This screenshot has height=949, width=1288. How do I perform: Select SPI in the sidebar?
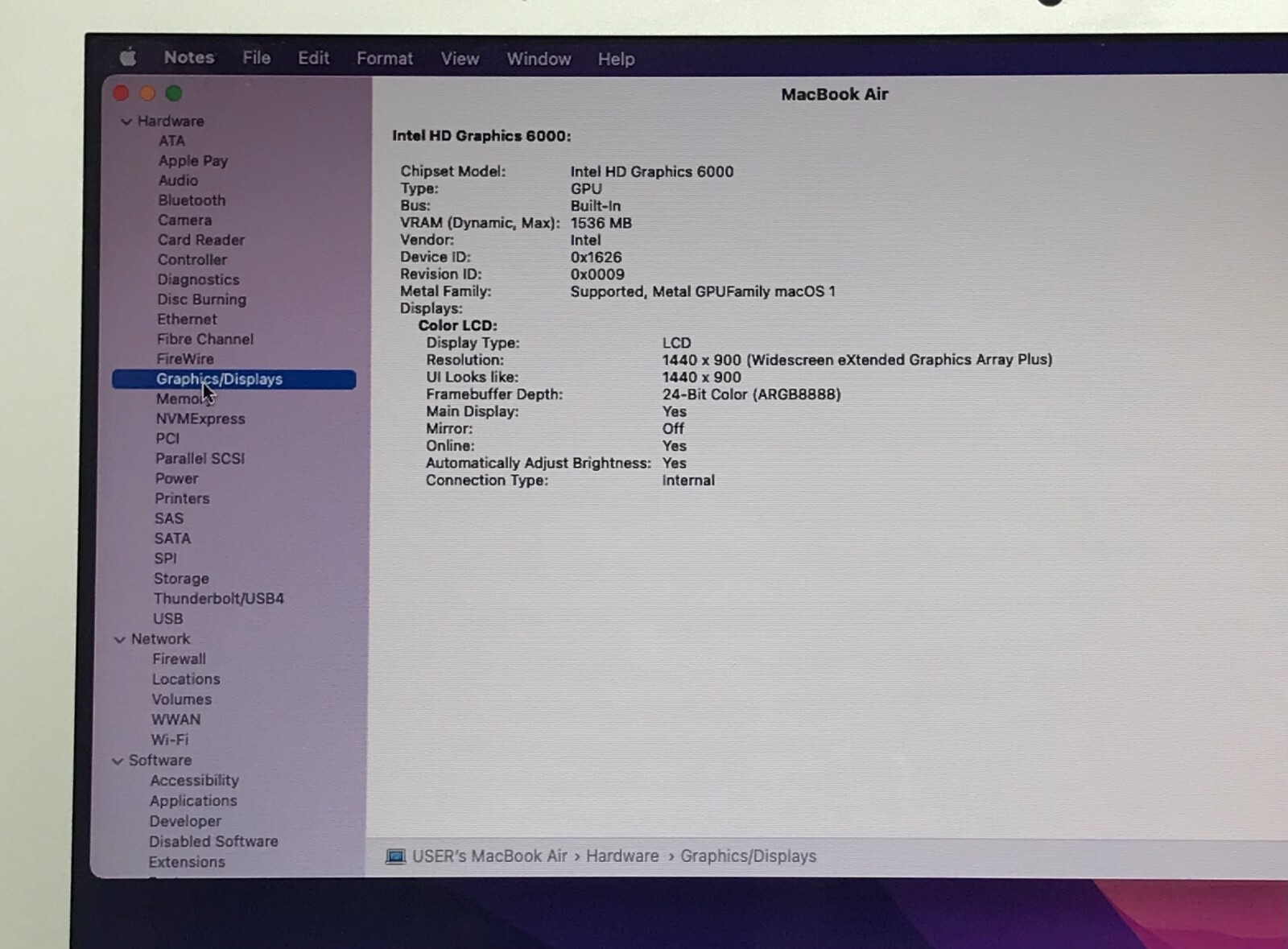[x=165, y=559]
